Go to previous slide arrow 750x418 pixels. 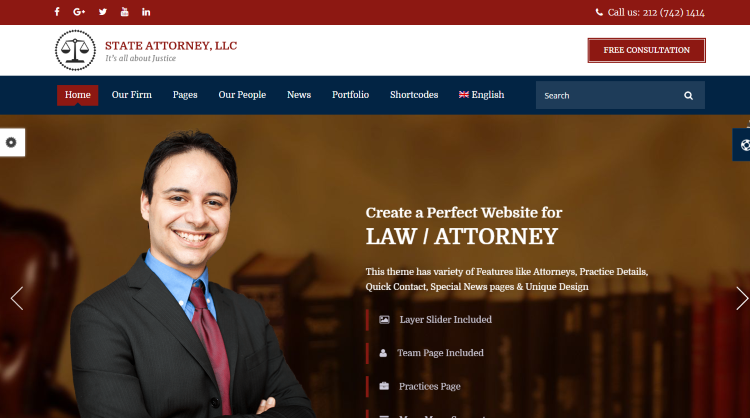click(17, 298)
